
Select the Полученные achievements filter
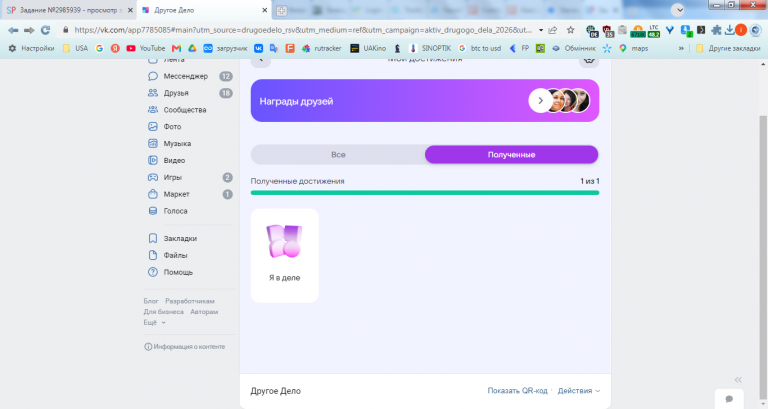[x=511, y=155]
